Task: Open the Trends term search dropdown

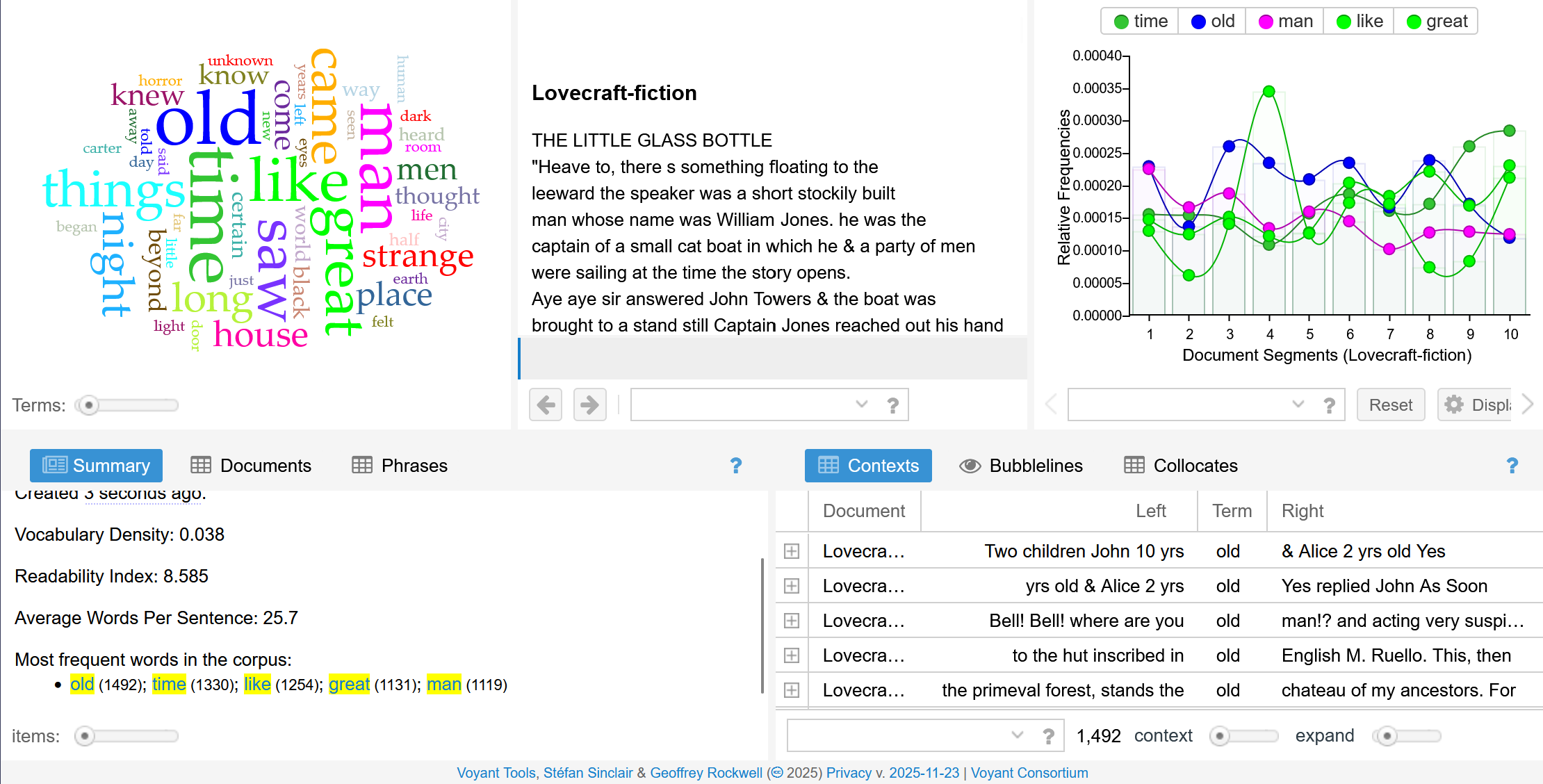Action: [1298, 404]
